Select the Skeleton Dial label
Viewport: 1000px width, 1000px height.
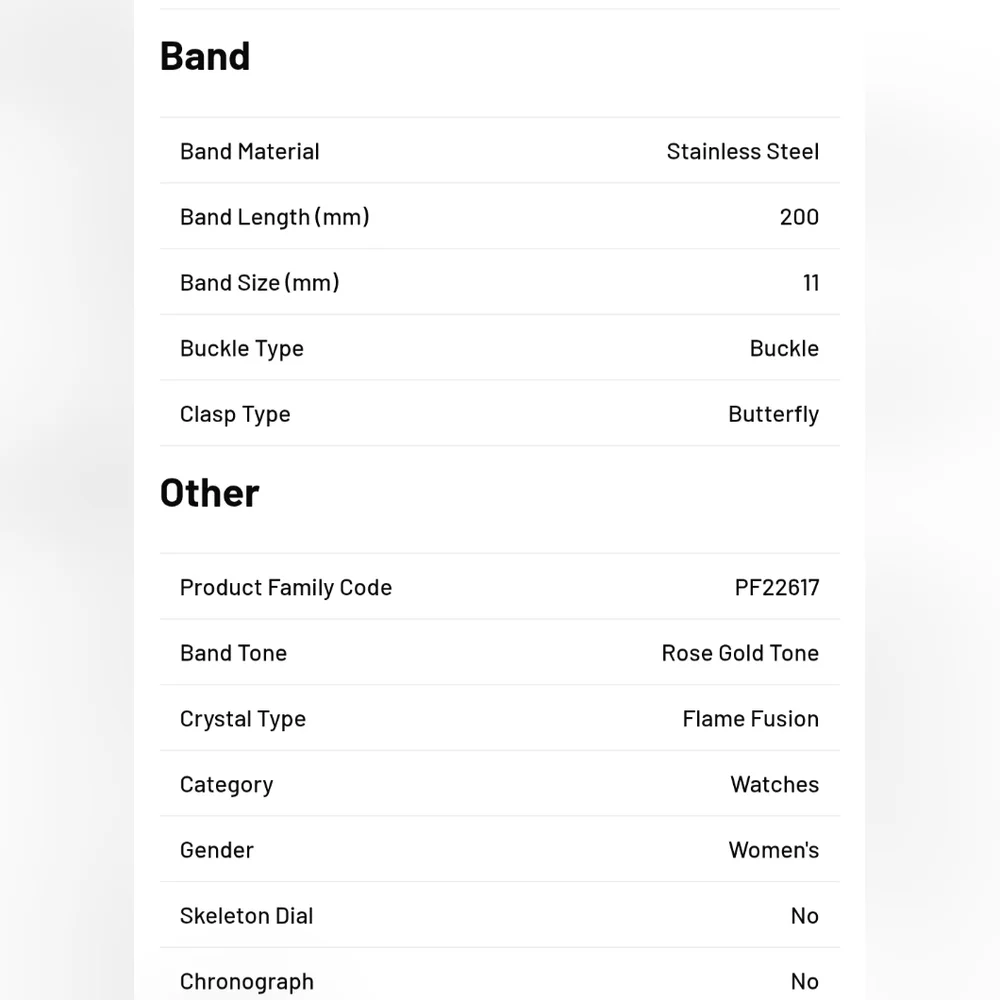point(246,916)
